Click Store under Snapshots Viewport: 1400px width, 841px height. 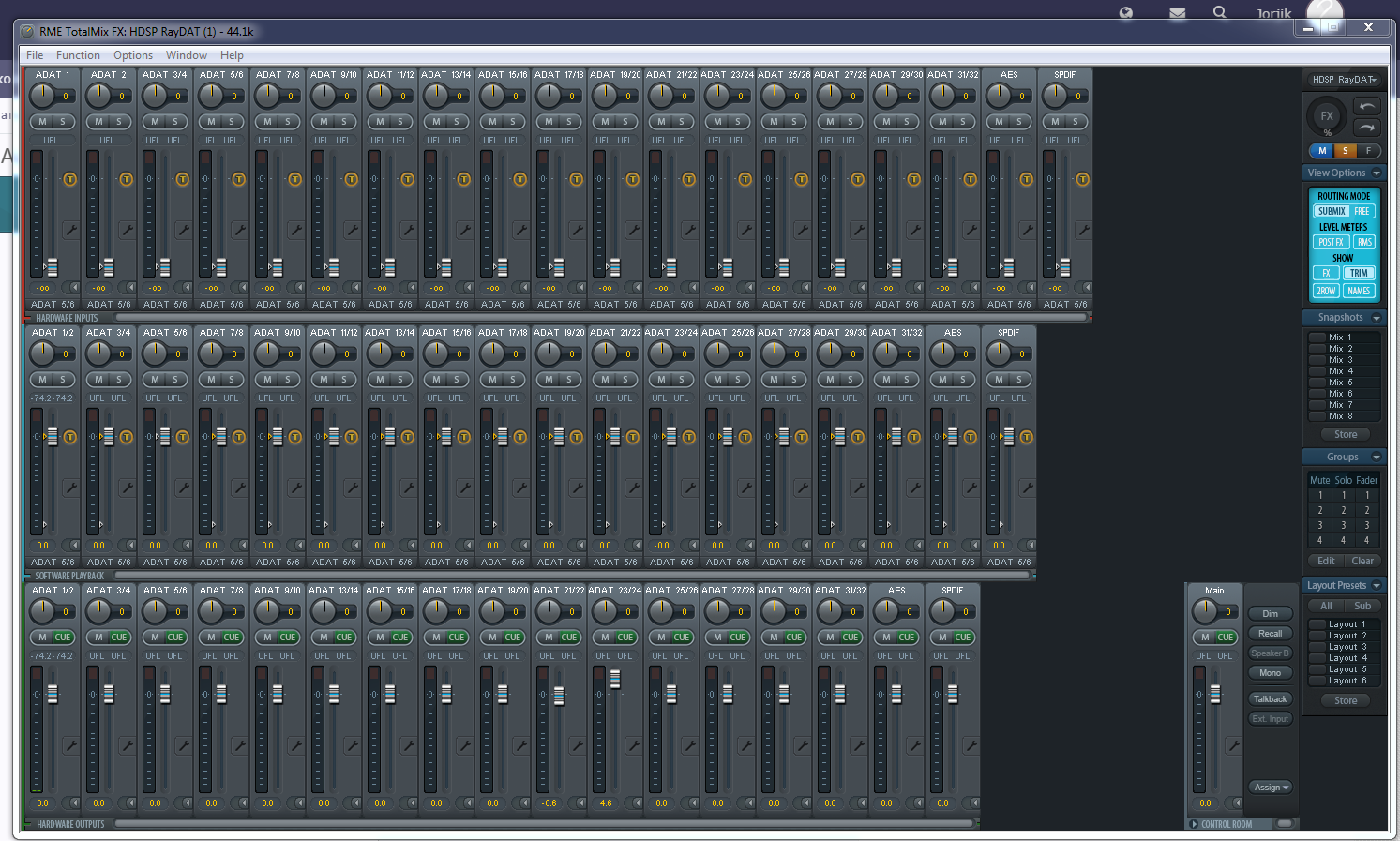pos(1346,435)
